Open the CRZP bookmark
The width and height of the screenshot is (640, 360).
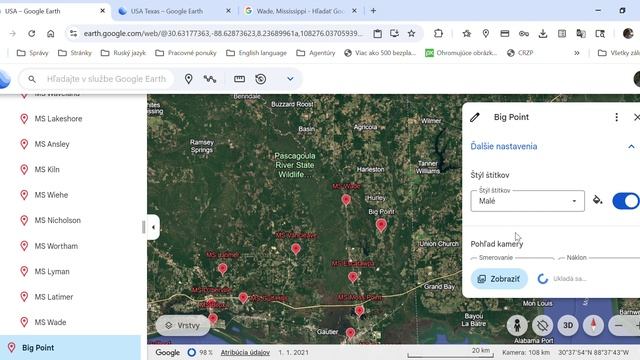pos(520,53)
